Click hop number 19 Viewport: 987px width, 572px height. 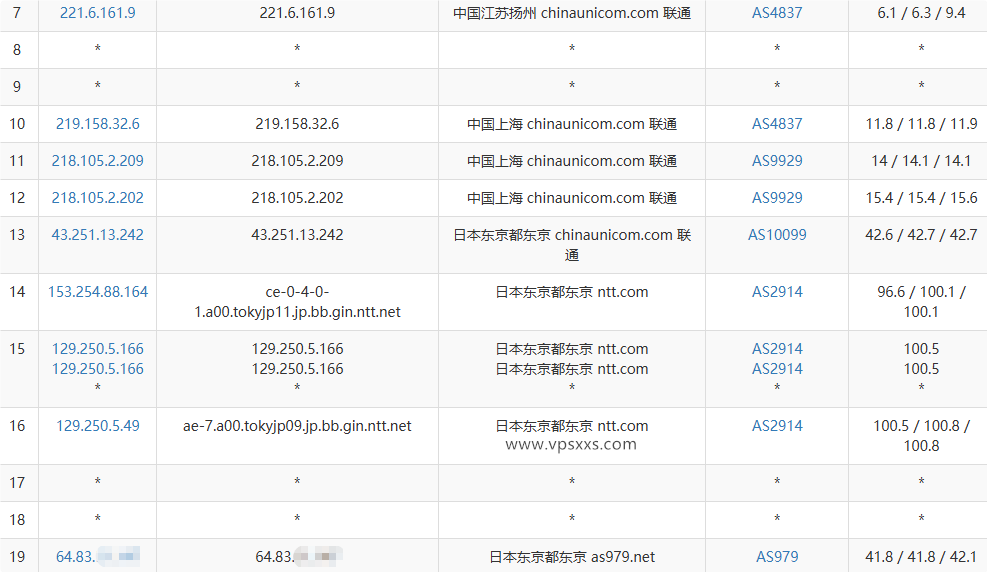(x=17, y=557)
